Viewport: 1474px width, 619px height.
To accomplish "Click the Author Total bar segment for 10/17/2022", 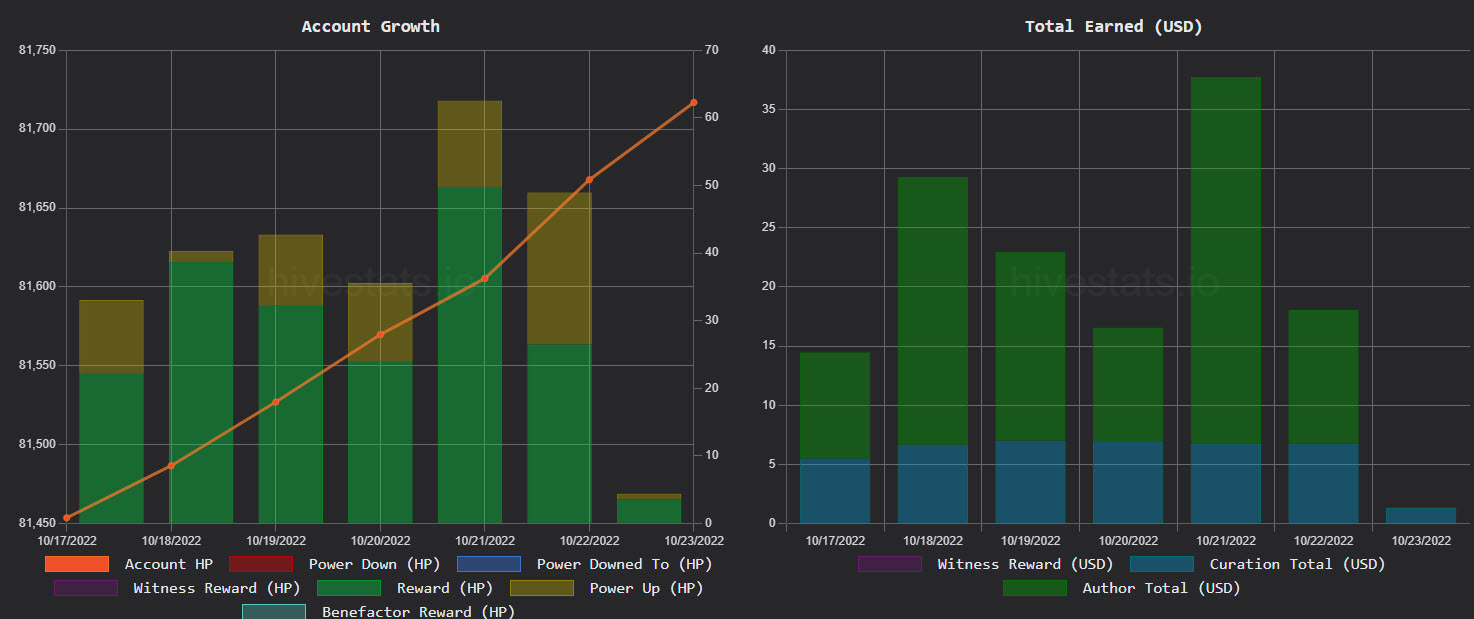I will [x=835, y=405].
